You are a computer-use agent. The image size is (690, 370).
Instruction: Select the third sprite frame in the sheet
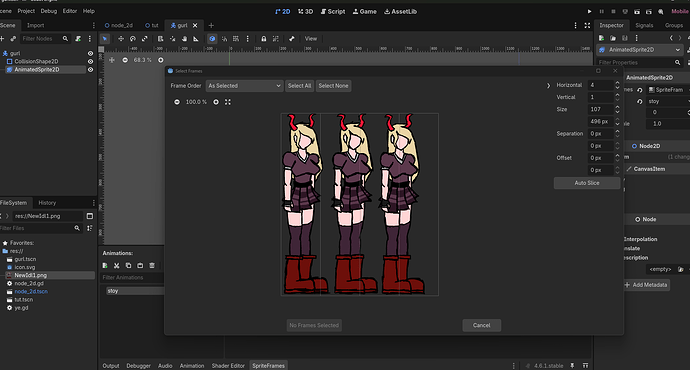[x=379, y=205]
